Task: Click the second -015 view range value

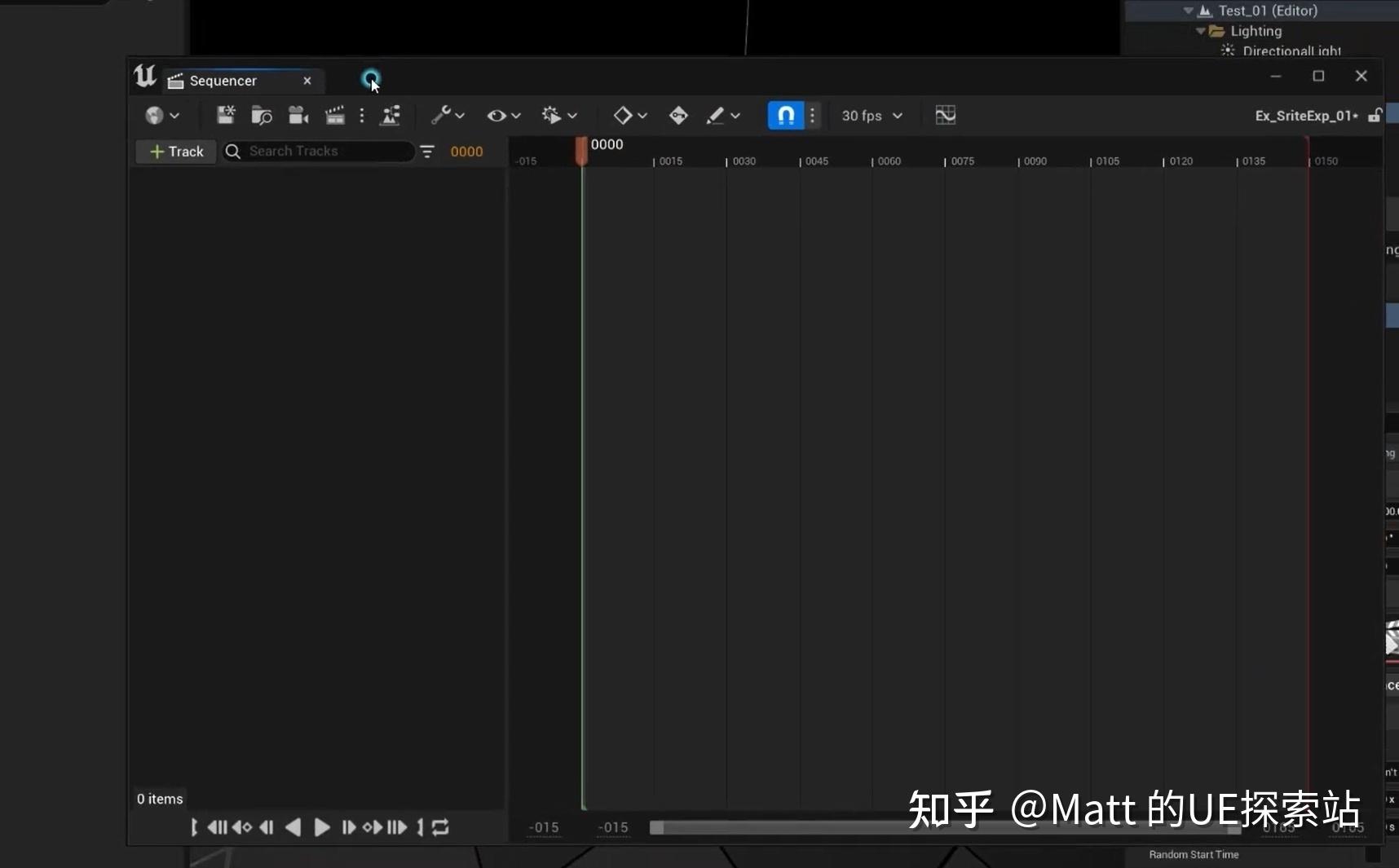Action: [x=613, y=828]
